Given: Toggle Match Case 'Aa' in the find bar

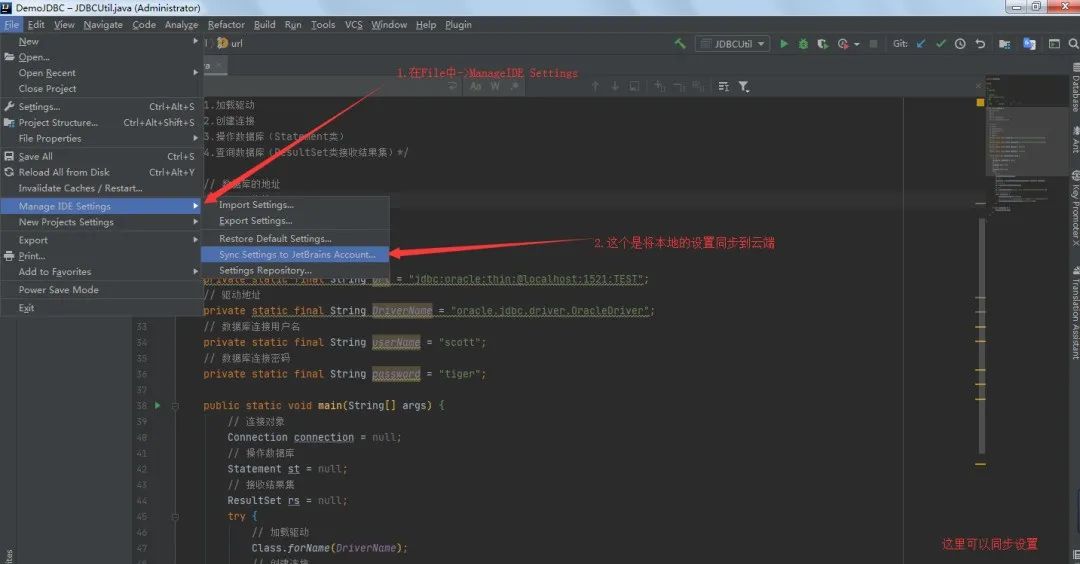Looking at the screenshot, I should [x=475, y=86].
